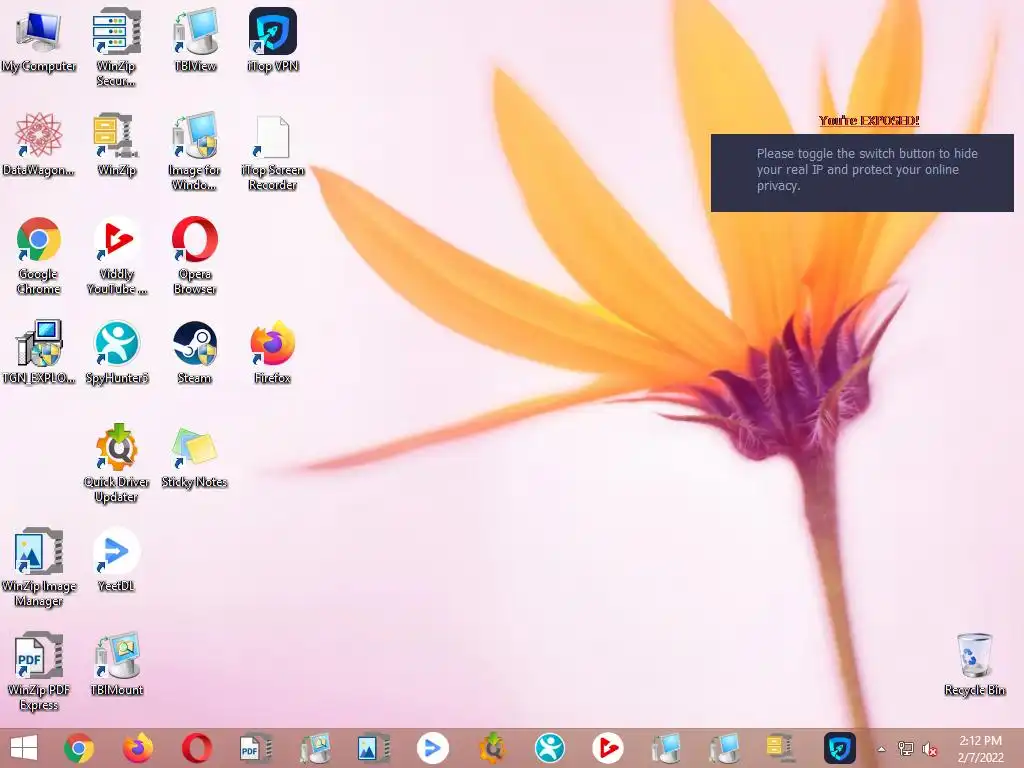Select the Opera Browser desktop icon
The height and width of the screenshot is (768, 1024).
[195, 255]
